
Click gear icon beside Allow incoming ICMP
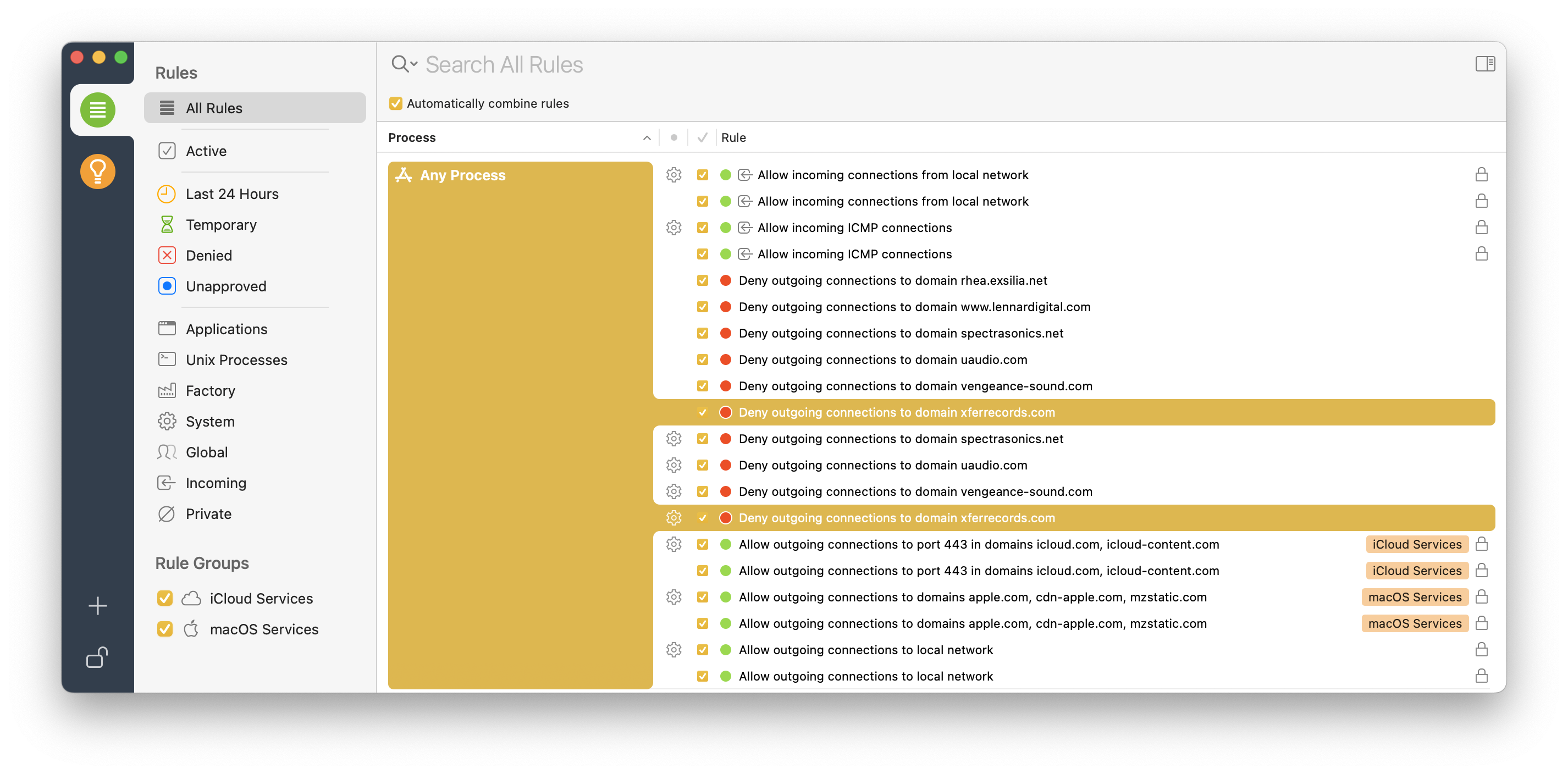pos(673,228)
